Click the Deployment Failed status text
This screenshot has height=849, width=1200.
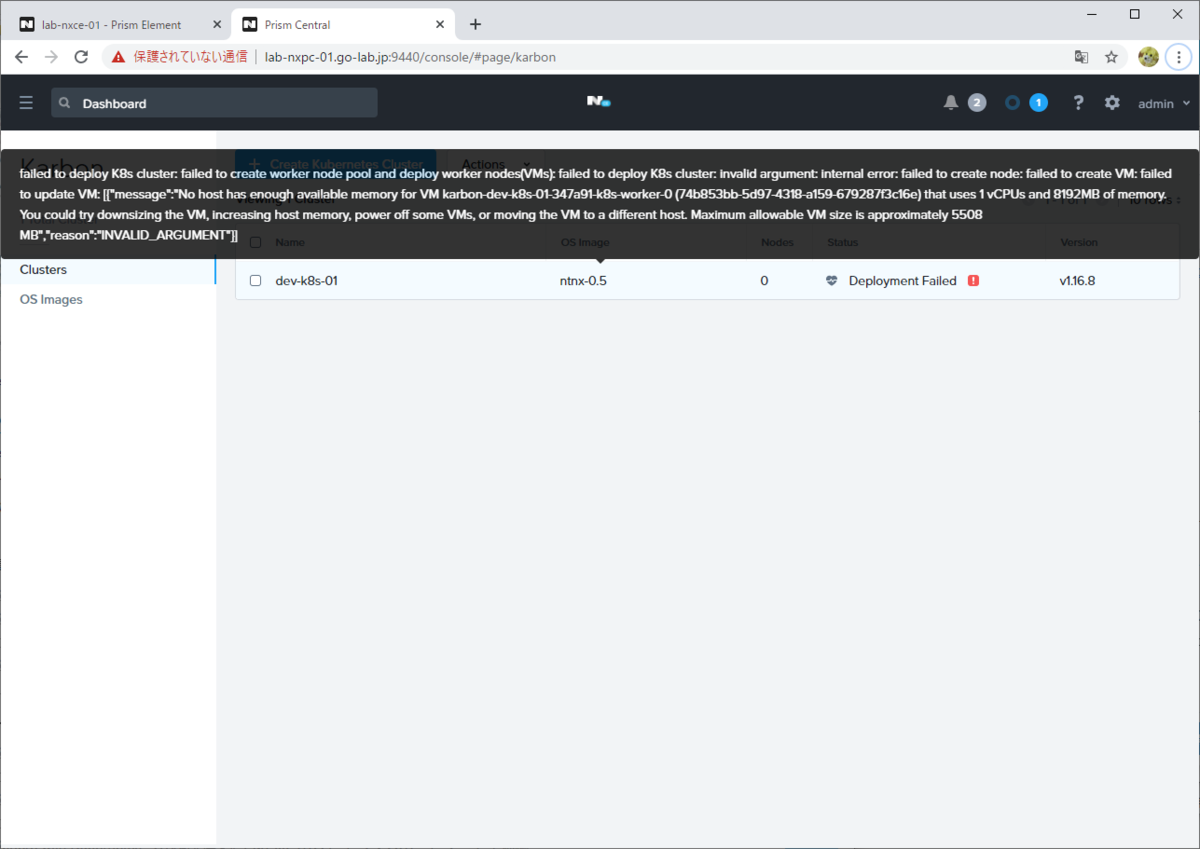click(902, 281)
